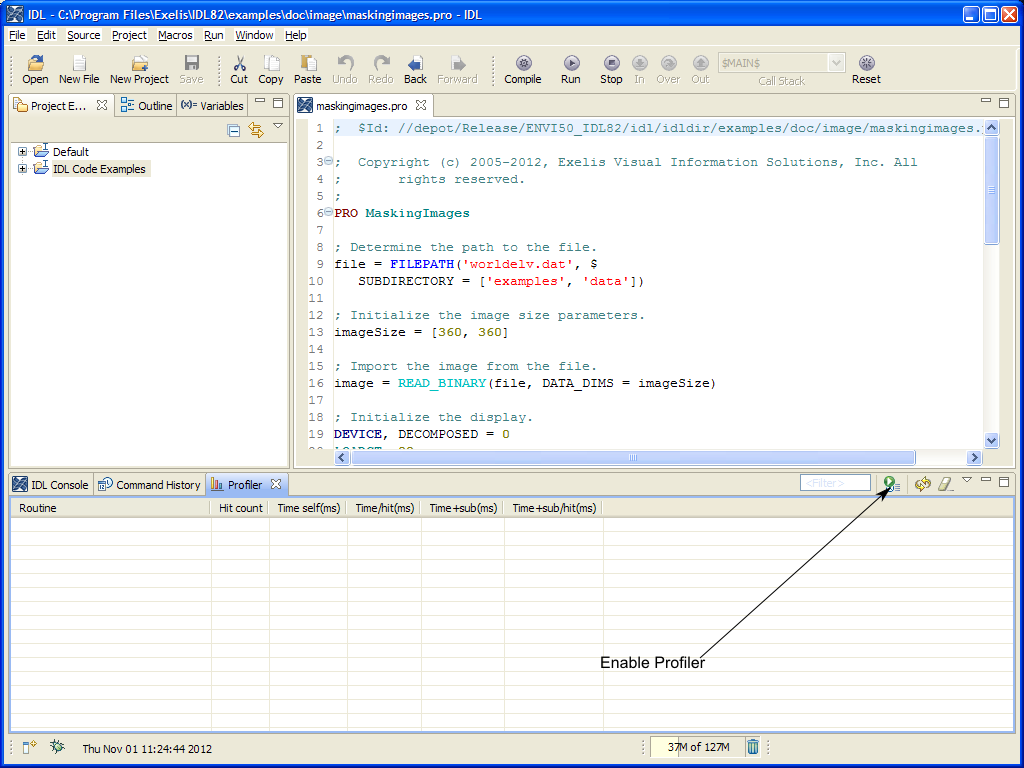
Task: Switch to the IDL Console tab
Action: [50, 485]
